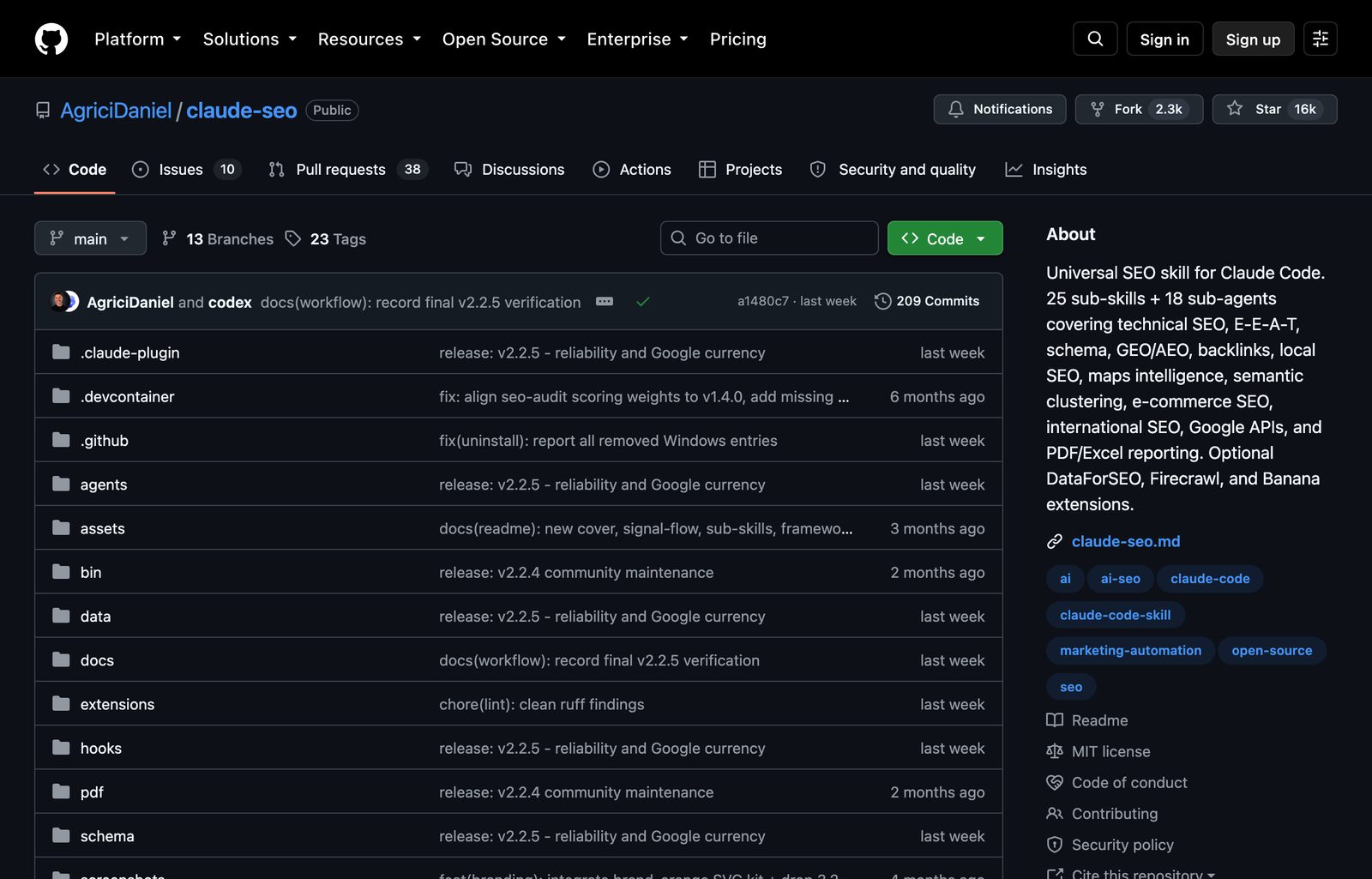This screenshot has height=879, width=1372.
Task: Star the claude-seo repository
Action: [x=1274, y=109]
